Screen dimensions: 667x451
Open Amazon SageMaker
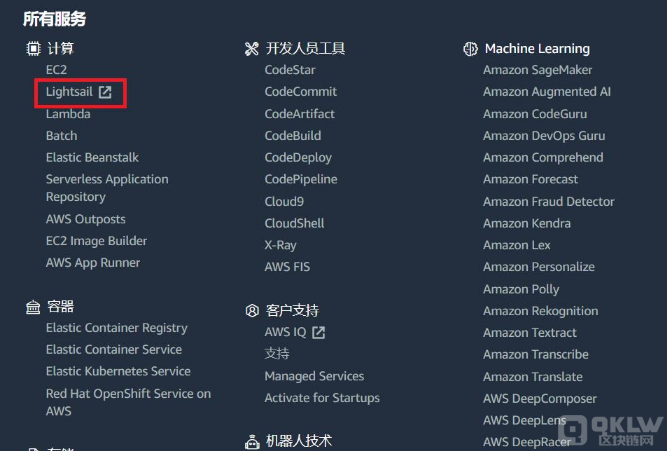click(537, 70)
